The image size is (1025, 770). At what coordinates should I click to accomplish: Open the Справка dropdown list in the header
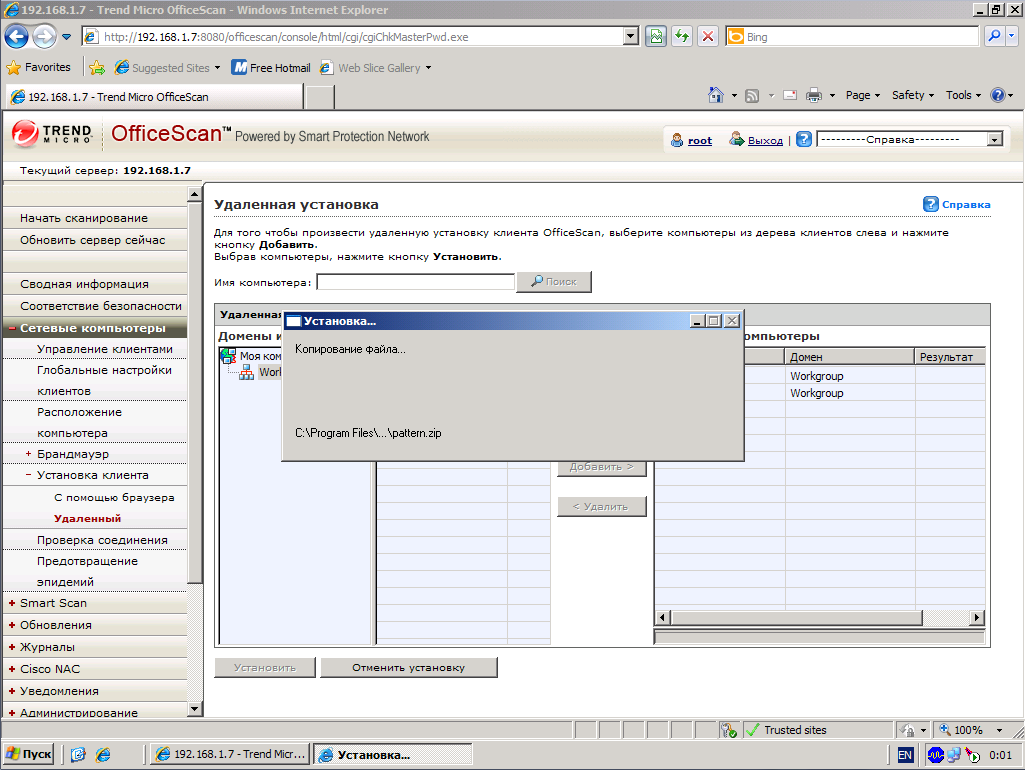point(911,139)
